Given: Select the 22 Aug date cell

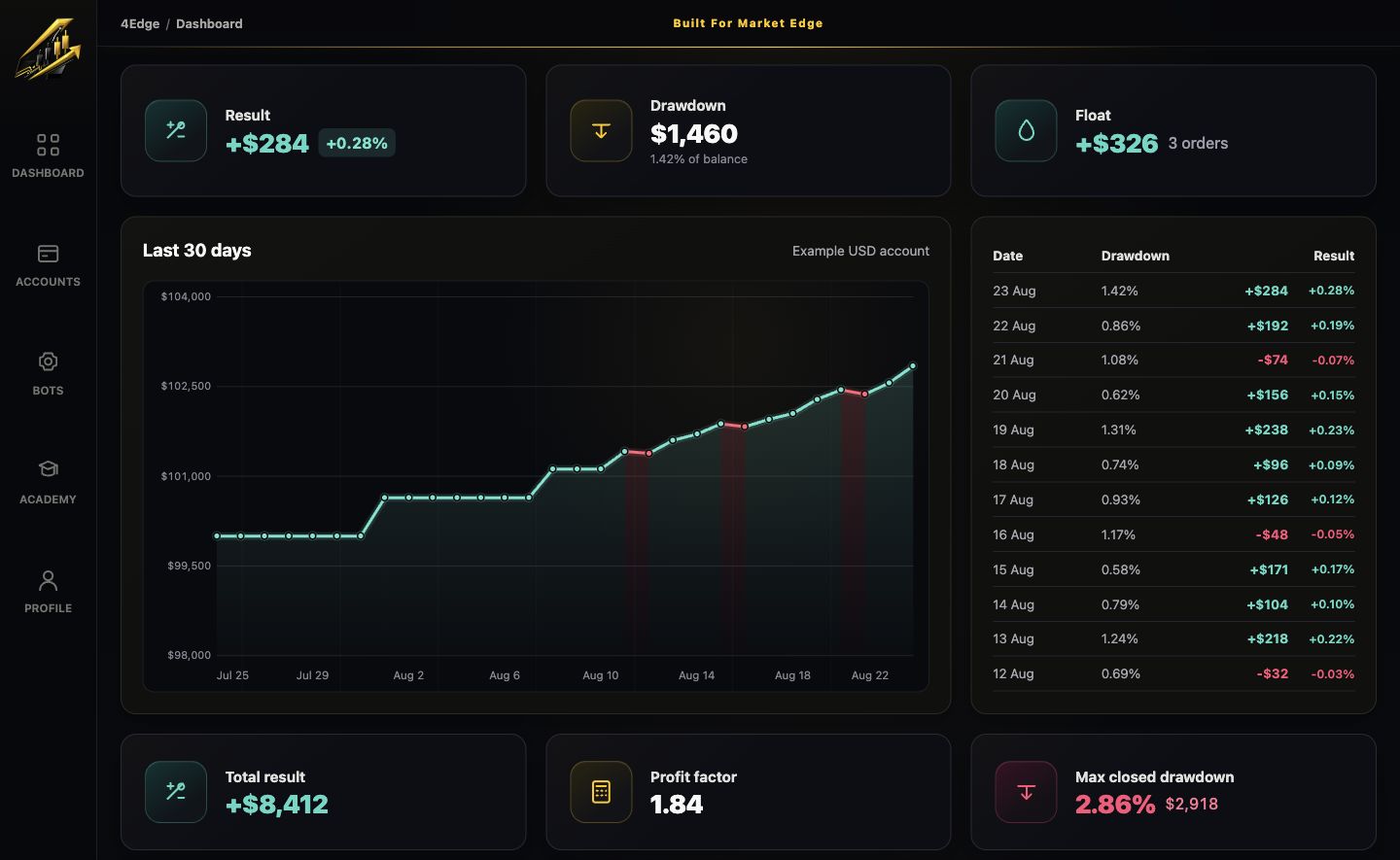Looking at the screenshot, I should 1014,326.
